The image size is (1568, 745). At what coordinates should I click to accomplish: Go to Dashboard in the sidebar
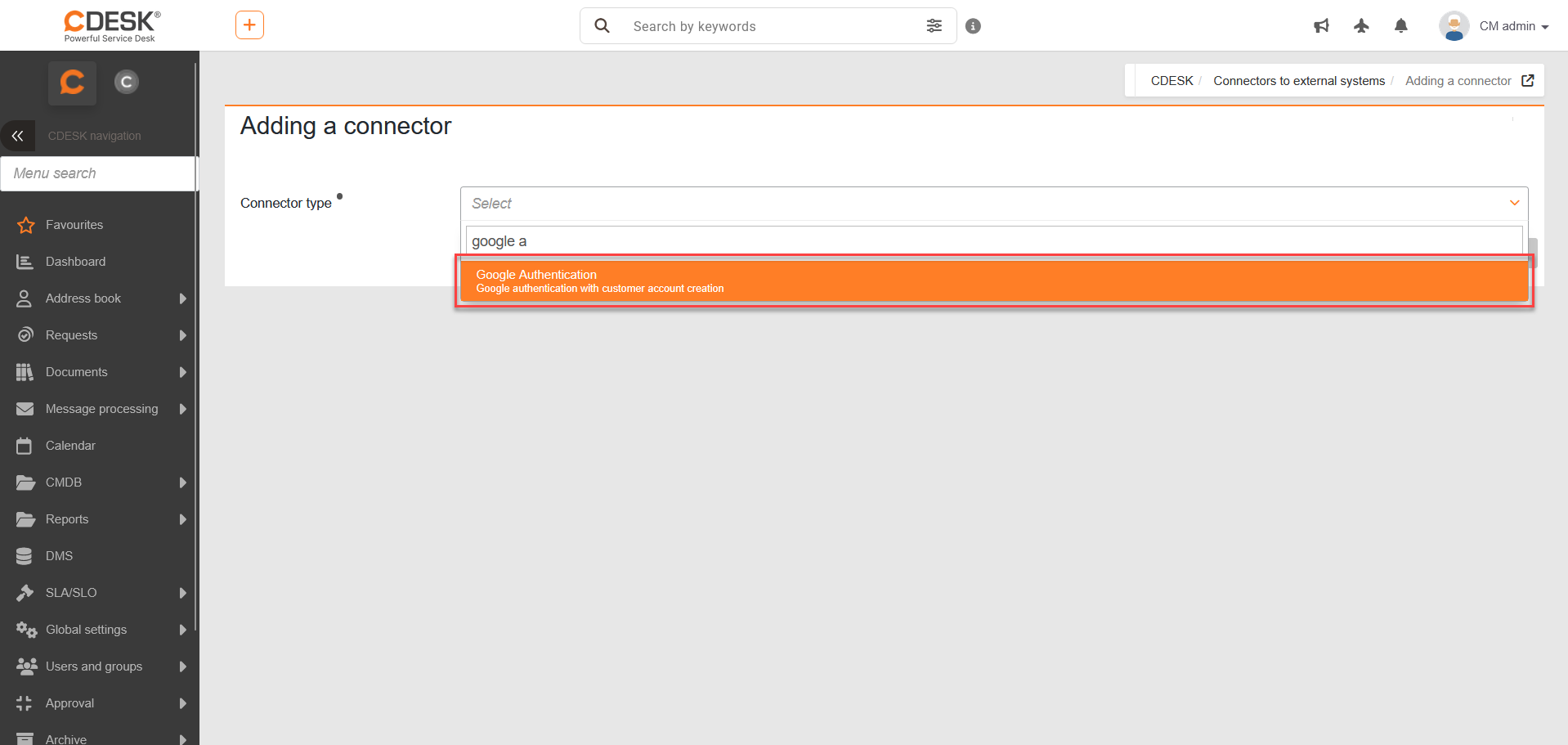tap(75, 262)
